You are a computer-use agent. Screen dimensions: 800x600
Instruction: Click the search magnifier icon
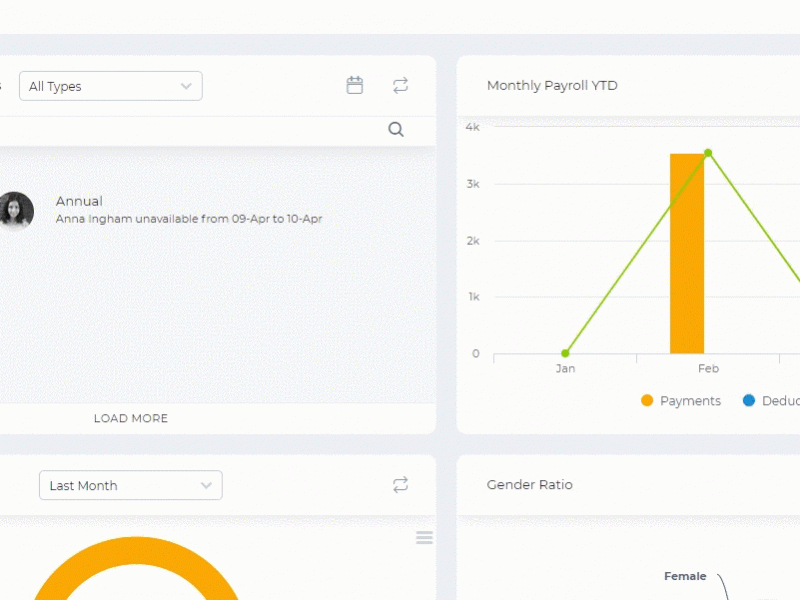396,130
